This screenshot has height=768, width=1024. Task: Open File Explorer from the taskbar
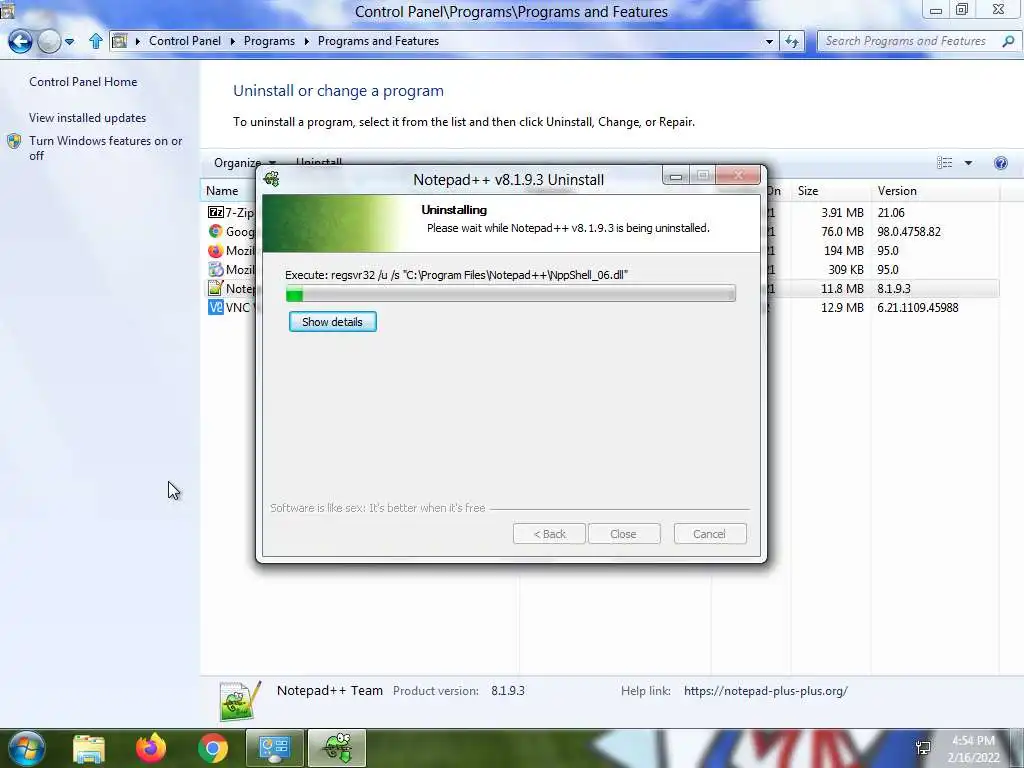point(89,748)
